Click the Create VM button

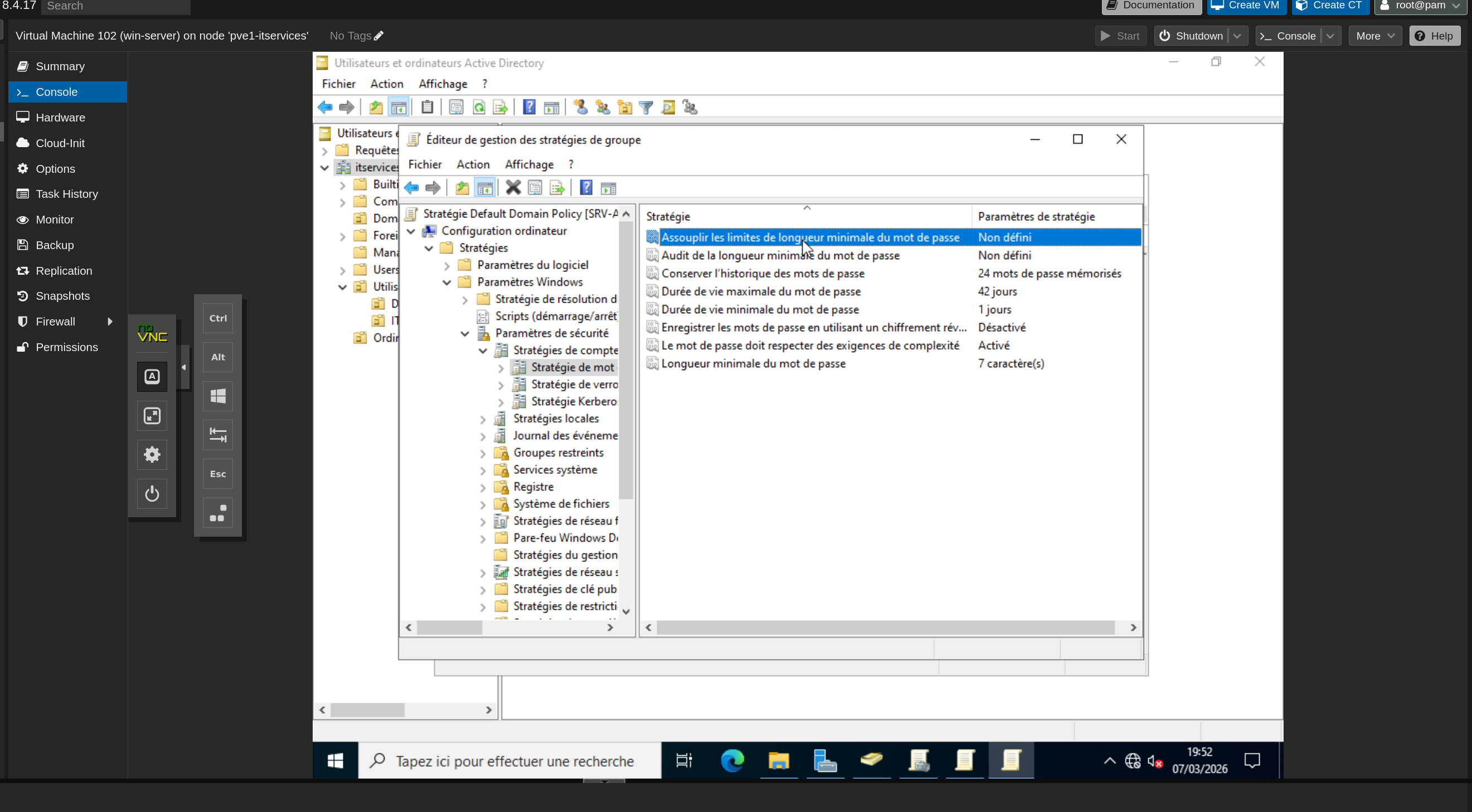(1246, 6)
